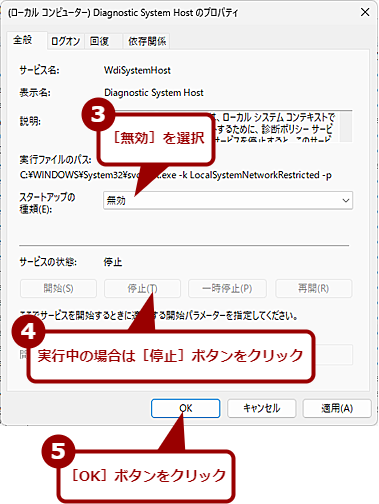Click the dialog title bar text
379x504 pixels.
tap(123, 13)
